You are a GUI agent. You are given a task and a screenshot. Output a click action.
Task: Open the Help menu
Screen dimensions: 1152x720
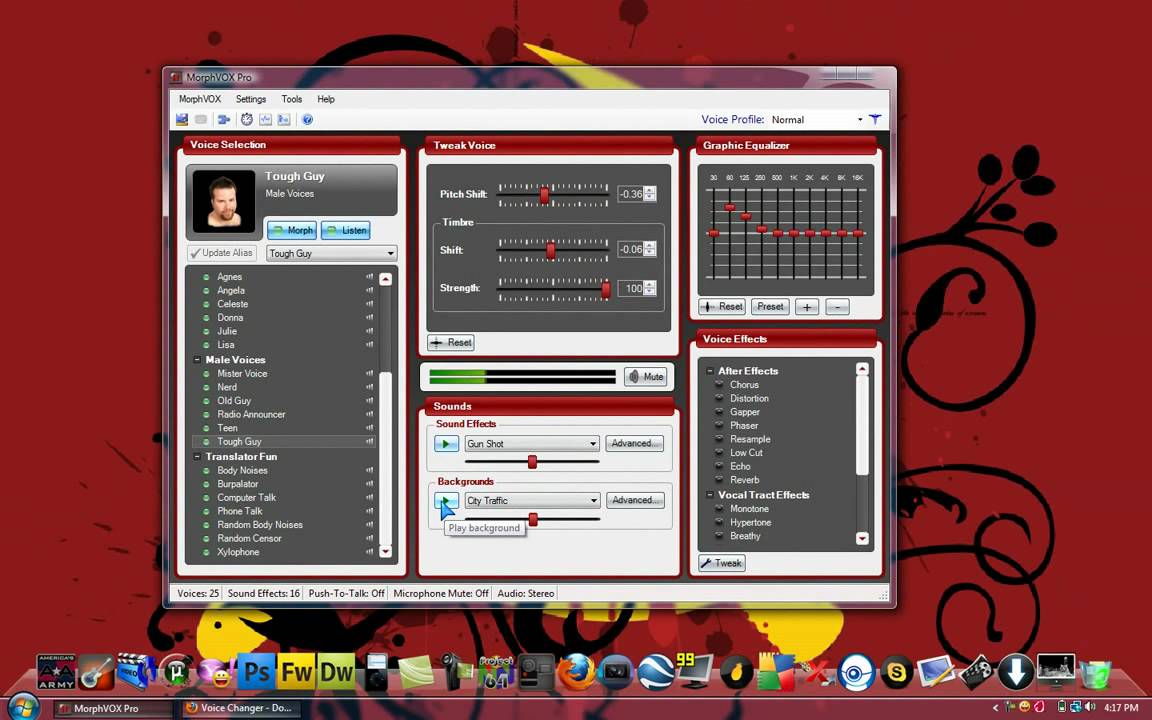tap(325, 99)
